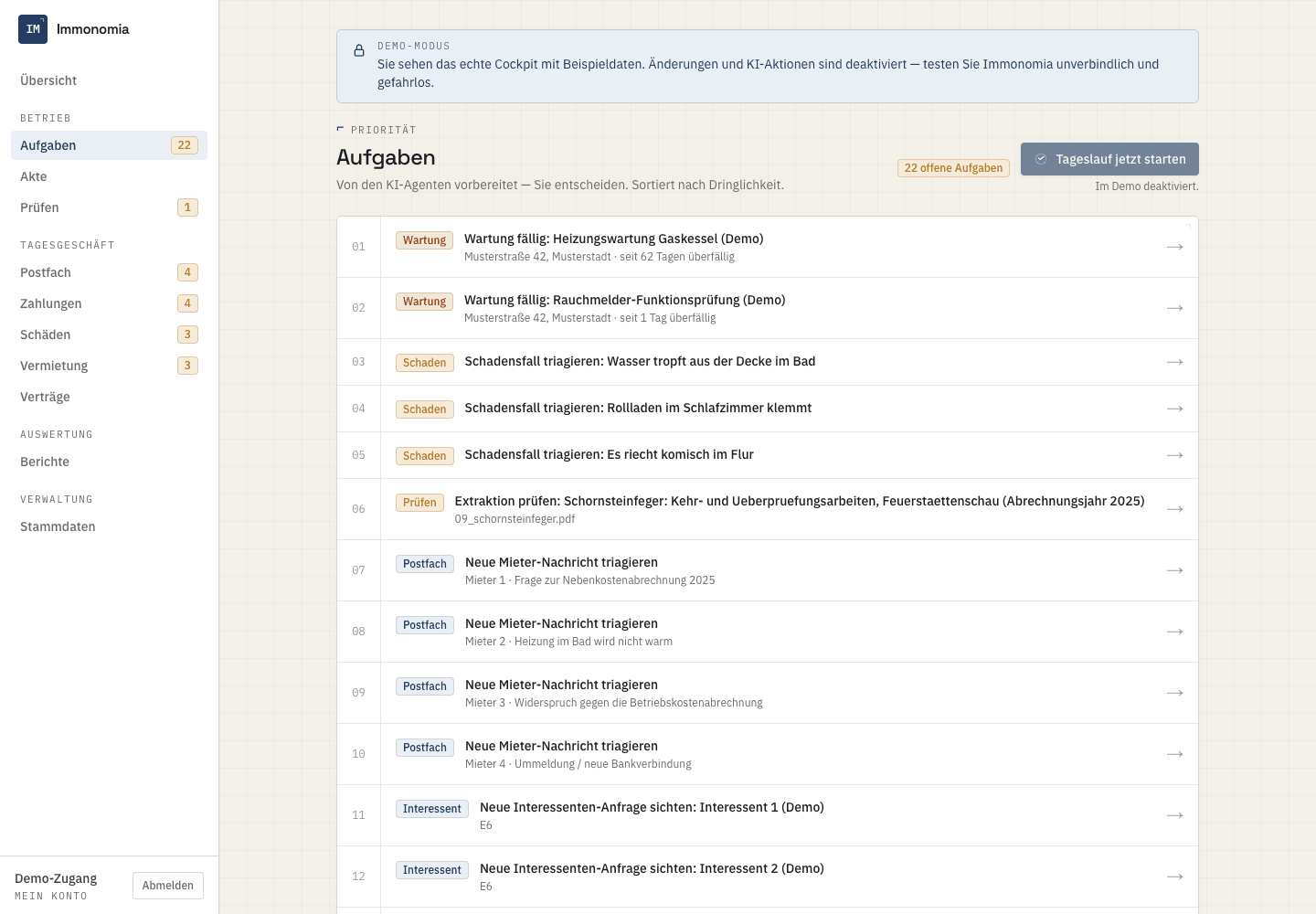
Task: Click Heizung im Bad wird nicht warm
Action: (x=593, y=642)
